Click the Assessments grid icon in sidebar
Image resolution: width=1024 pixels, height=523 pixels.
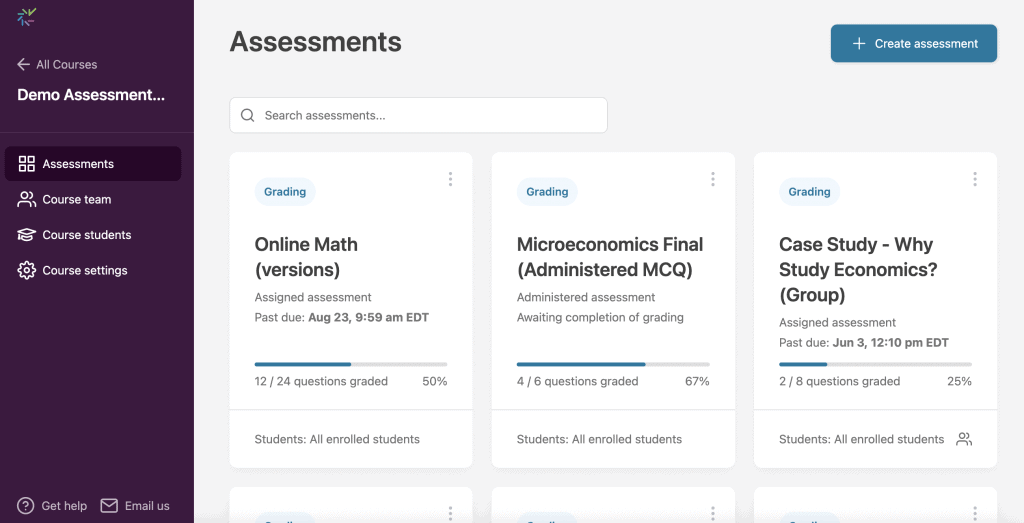click(x=27, y=164)
